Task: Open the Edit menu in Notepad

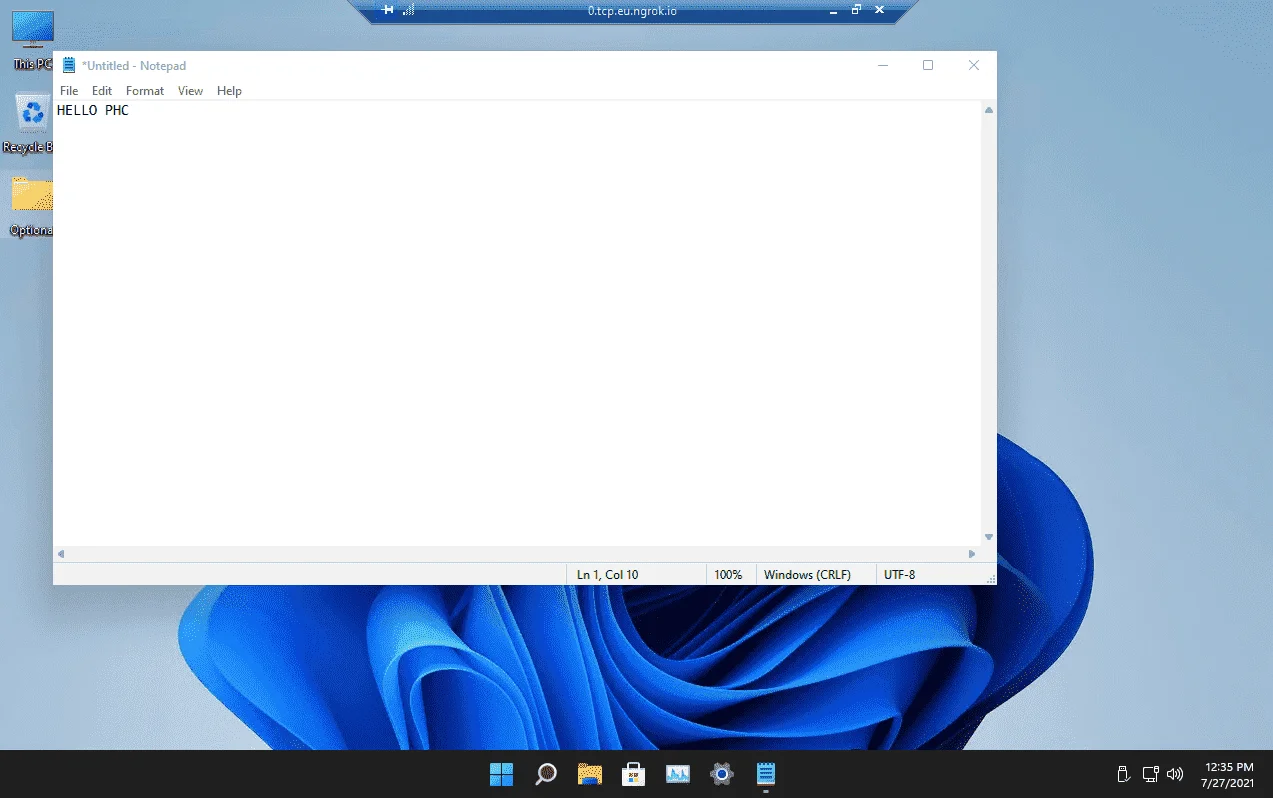Action: [102, 91]
